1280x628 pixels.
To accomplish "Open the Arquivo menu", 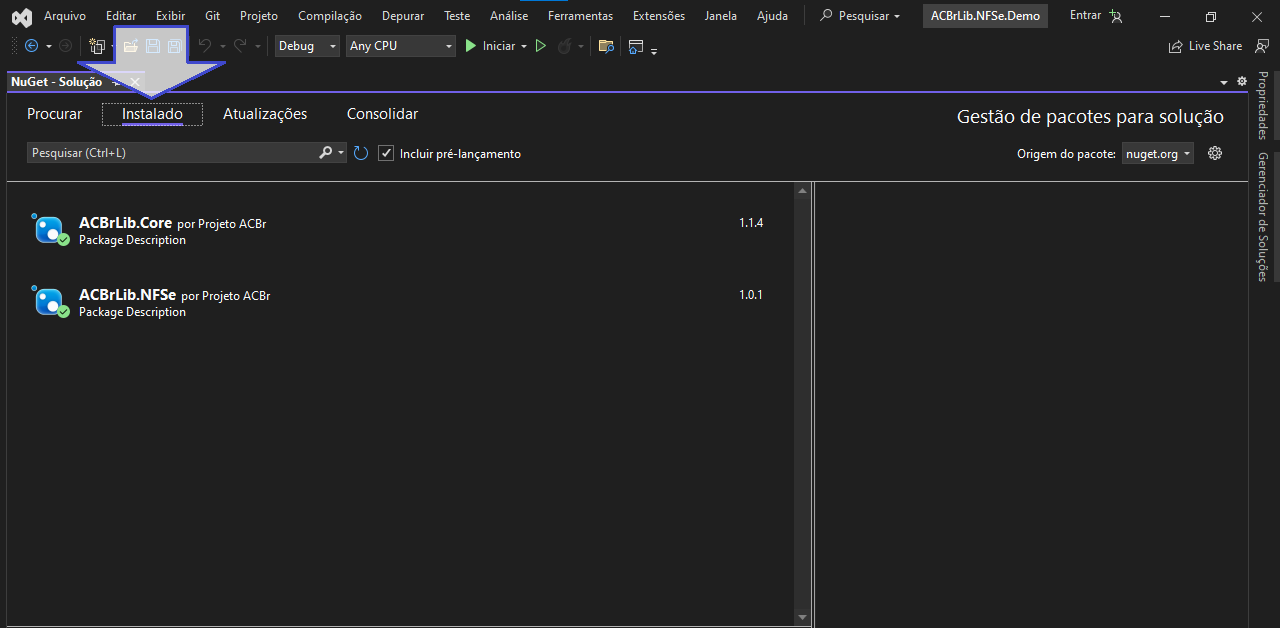I will coord(65,16).
